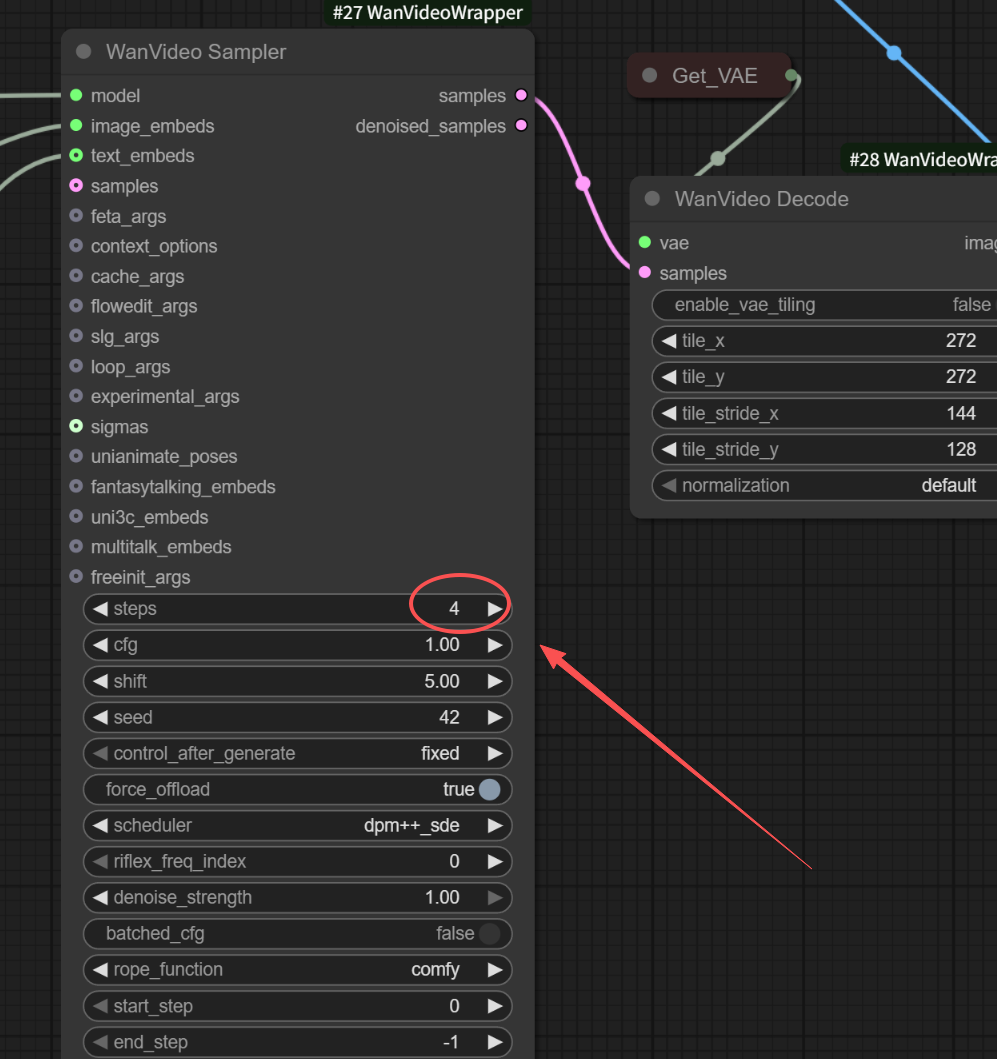
Task: Open the control_after_generate dropdown
Action: 297,753
